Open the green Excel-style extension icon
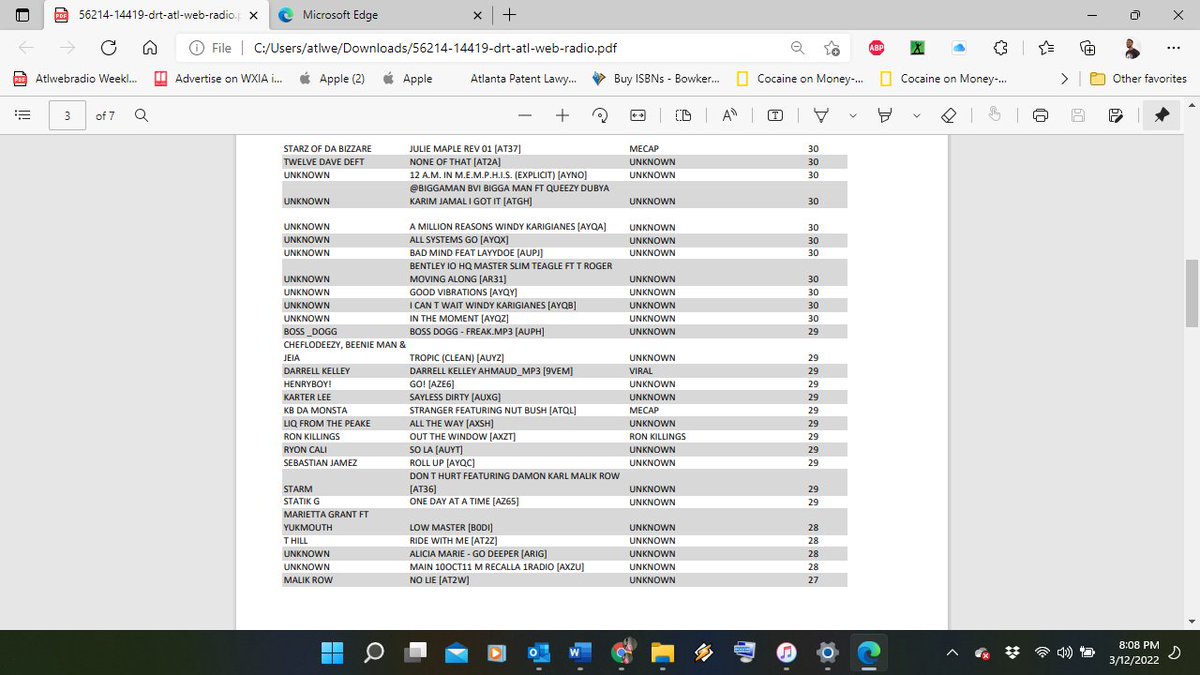1200x675 pixels. point(917,47)
